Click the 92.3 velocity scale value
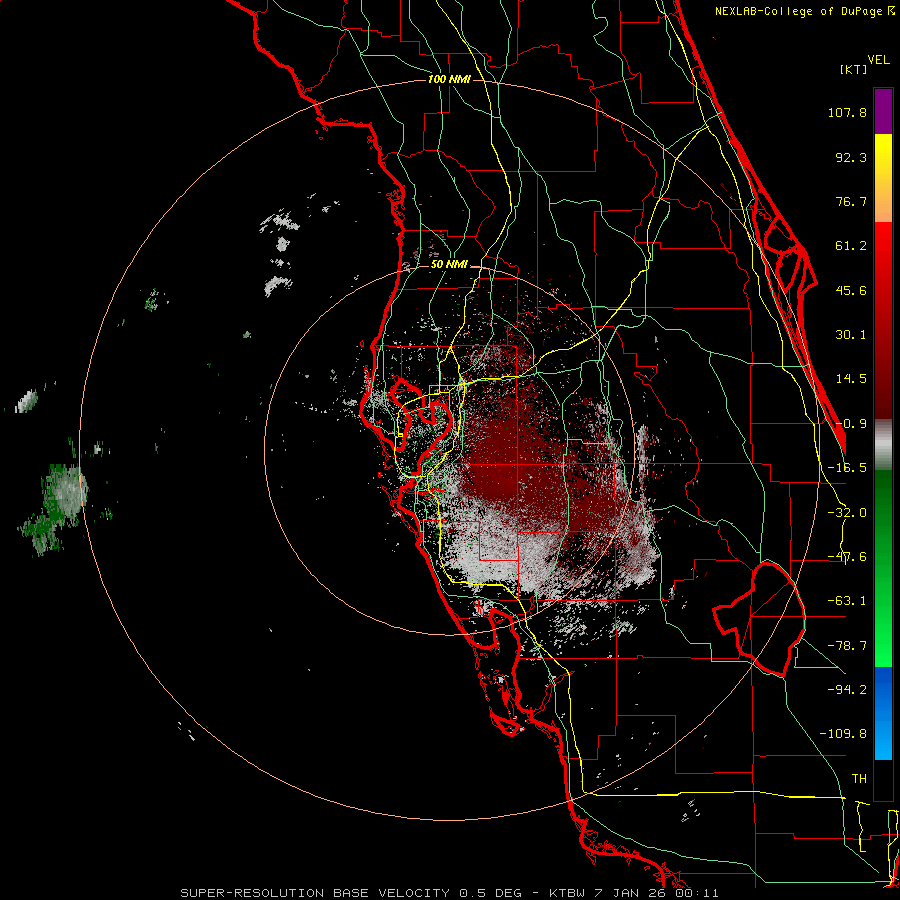 click(851, 157)
